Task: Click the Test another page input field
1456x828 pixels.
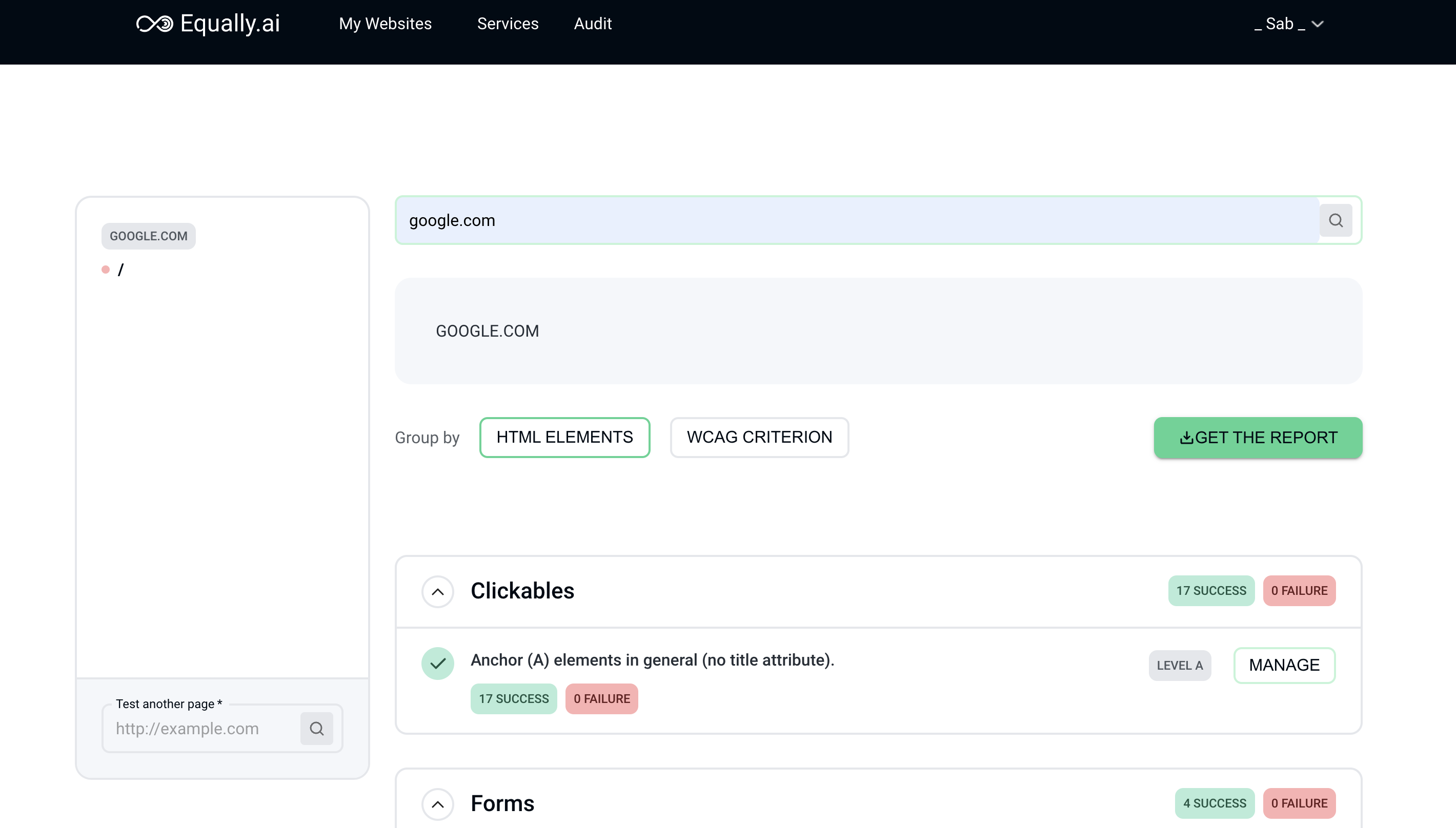Action: click(x=206, y=728)
